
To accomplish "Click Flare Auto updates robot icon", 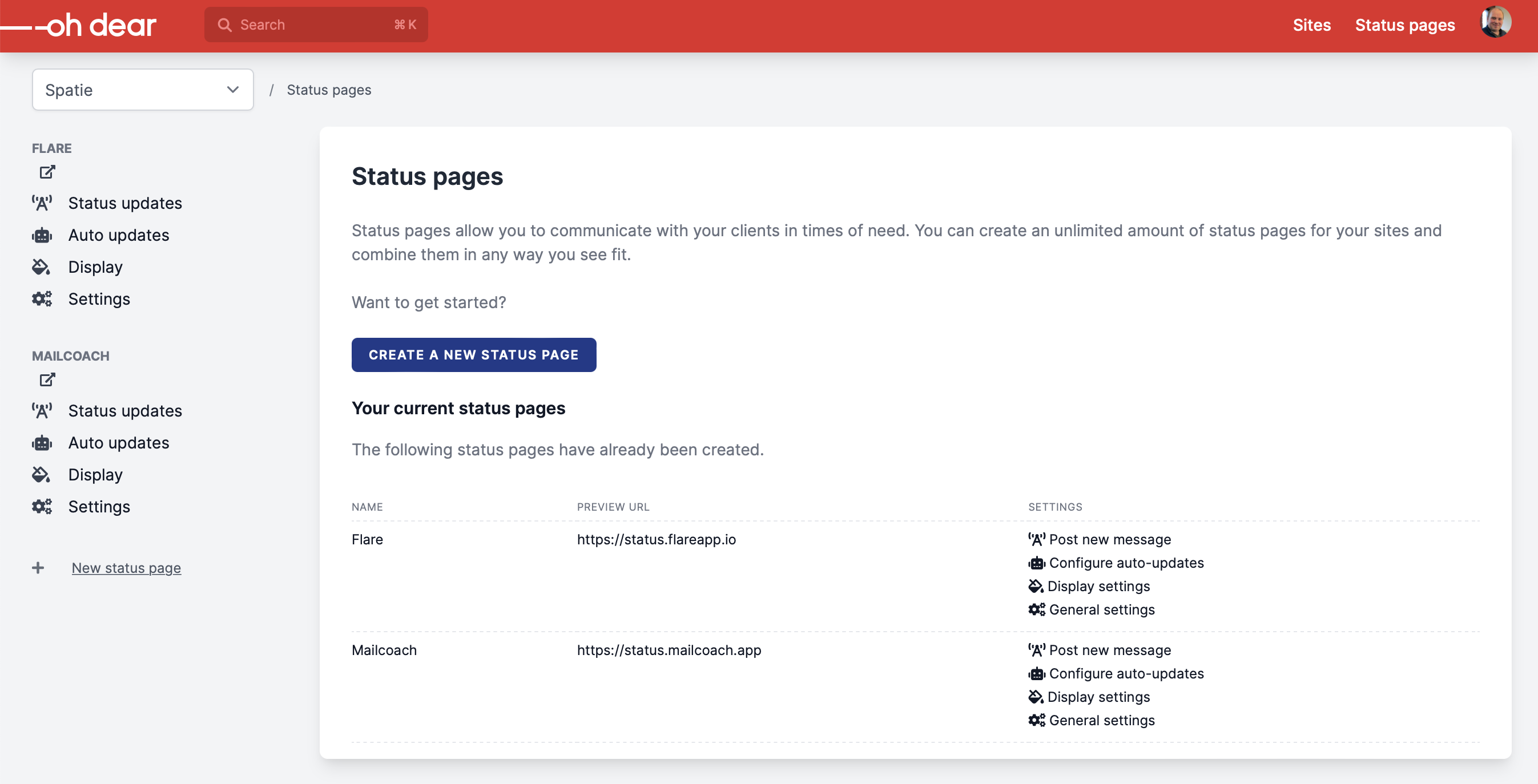I will [42, 235].
